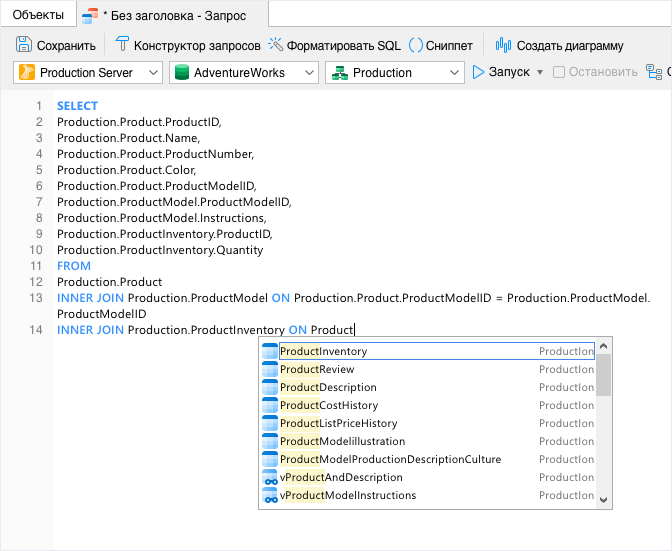Click the table icon beside ProductReview

(x=270, y=369)
